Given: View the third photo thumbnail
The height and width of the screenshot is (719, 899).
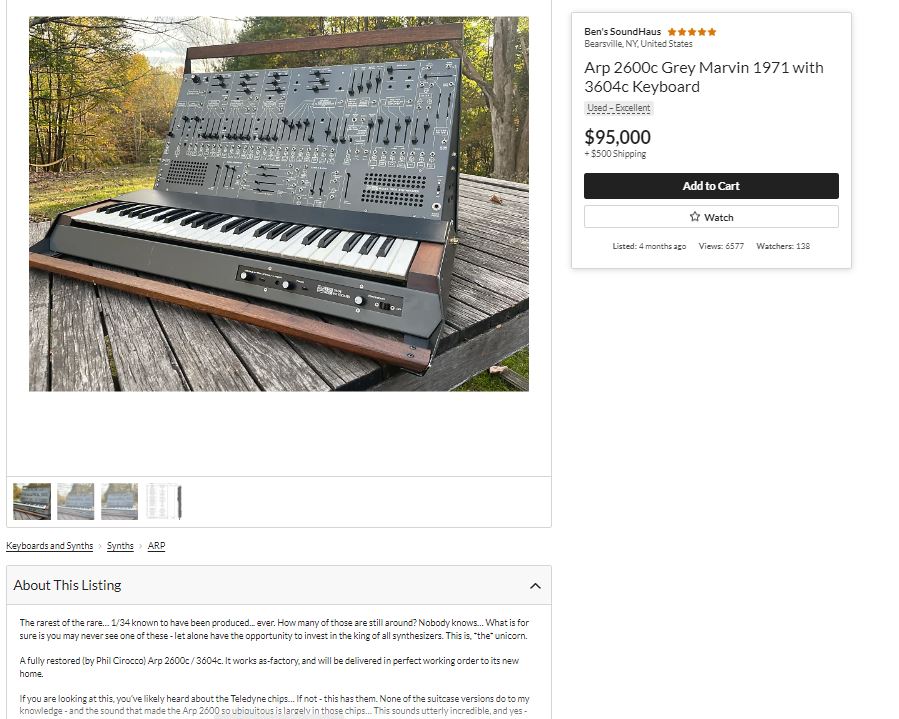Looking at the screenshot, I should pos(119,502).
